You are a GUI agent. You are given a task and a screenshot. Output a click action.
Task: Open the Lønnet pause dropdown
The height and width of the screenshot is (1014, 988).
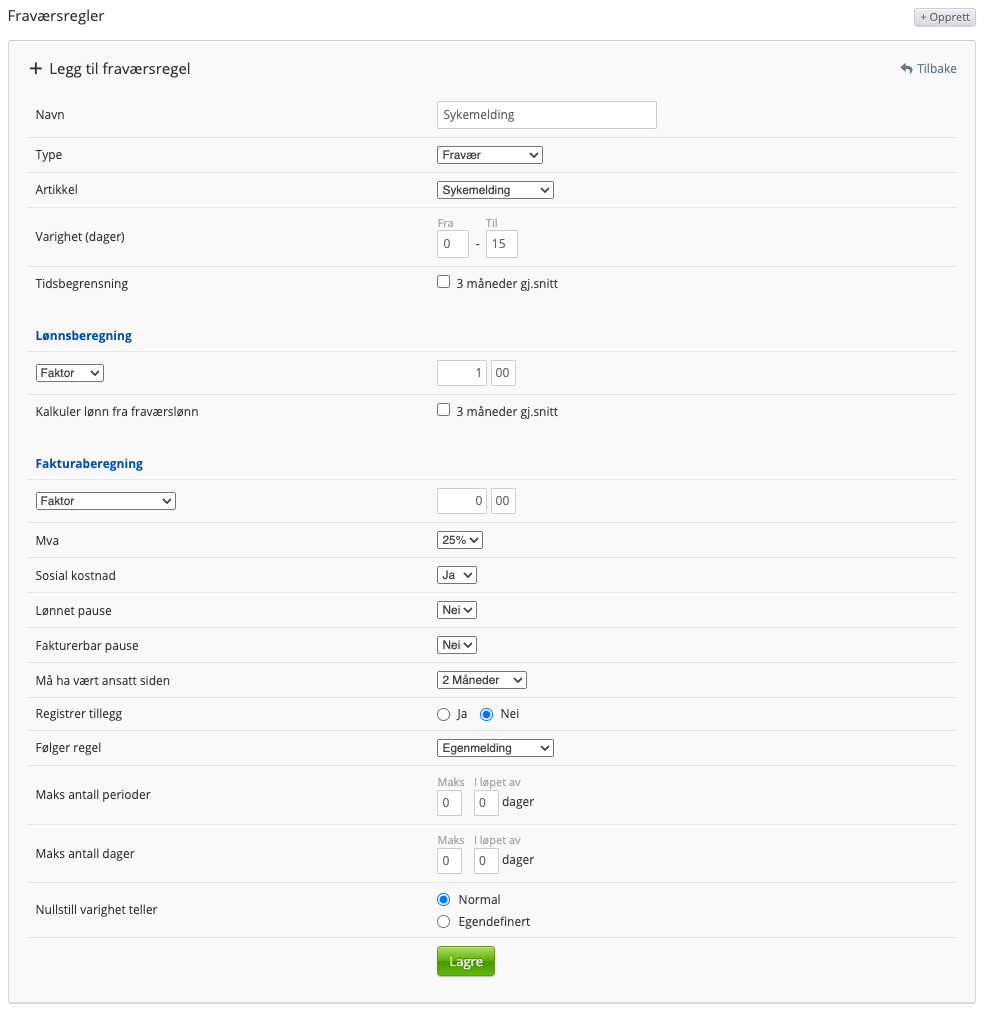457,610
